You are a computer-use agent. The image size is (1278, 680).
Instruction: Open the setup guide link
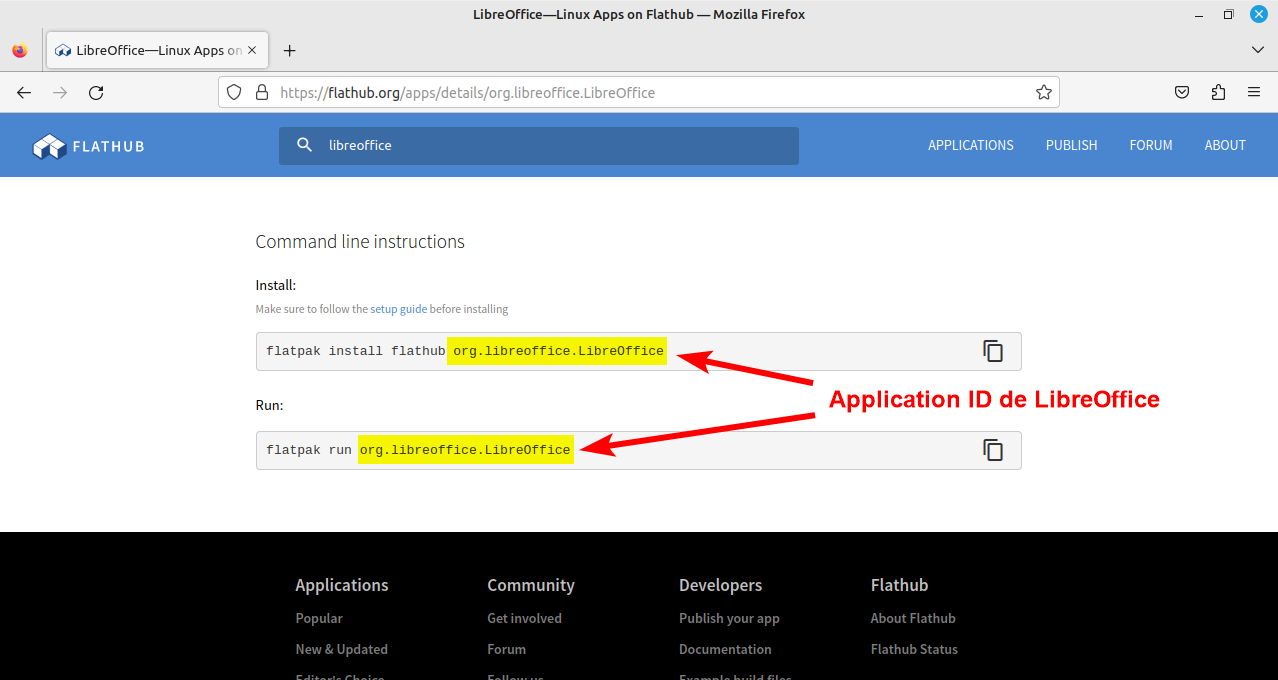pyautogui.click(x=399, y=309)
